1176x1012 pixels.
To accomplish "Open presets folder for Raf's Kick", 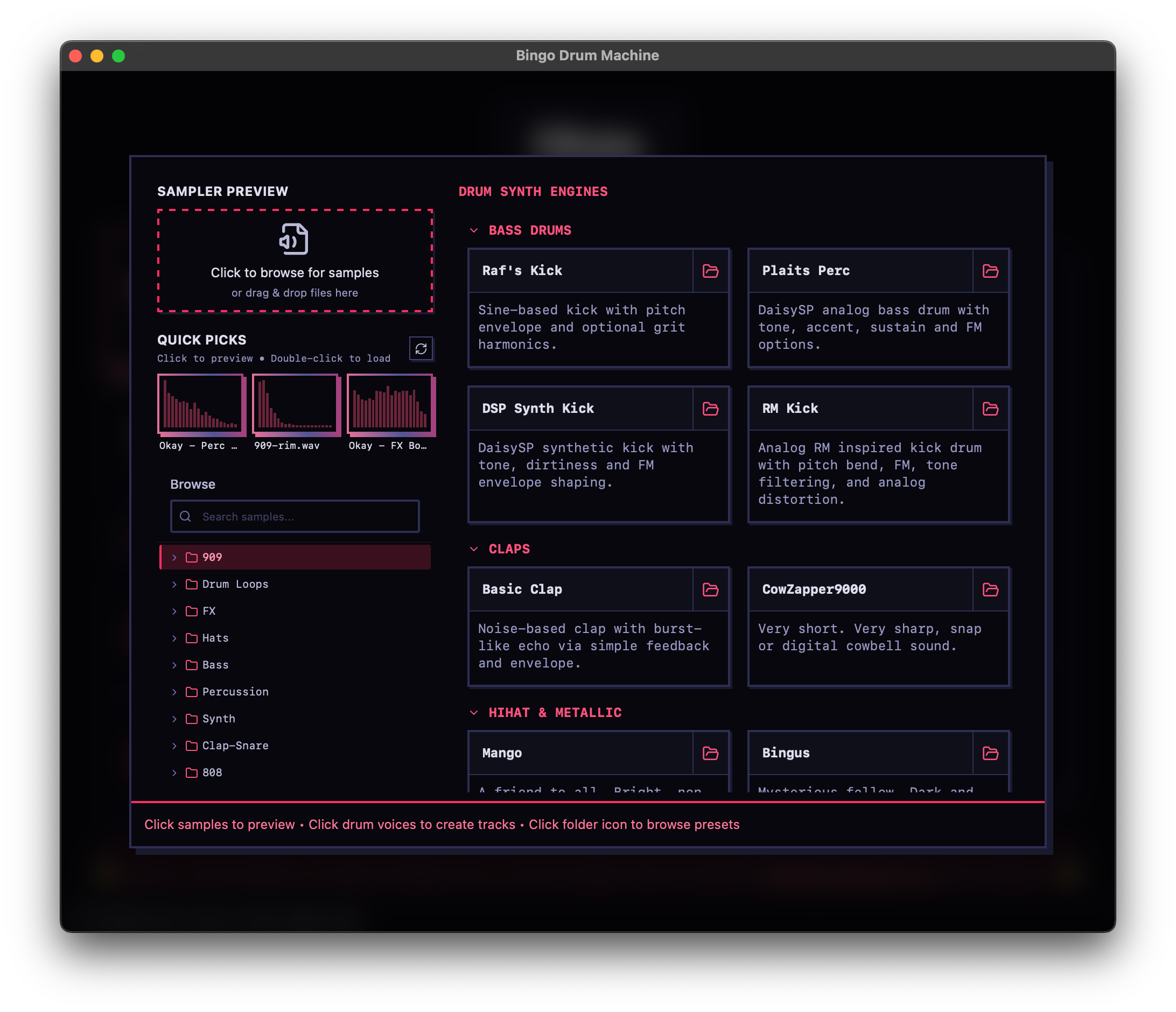I will pos(710,271).
